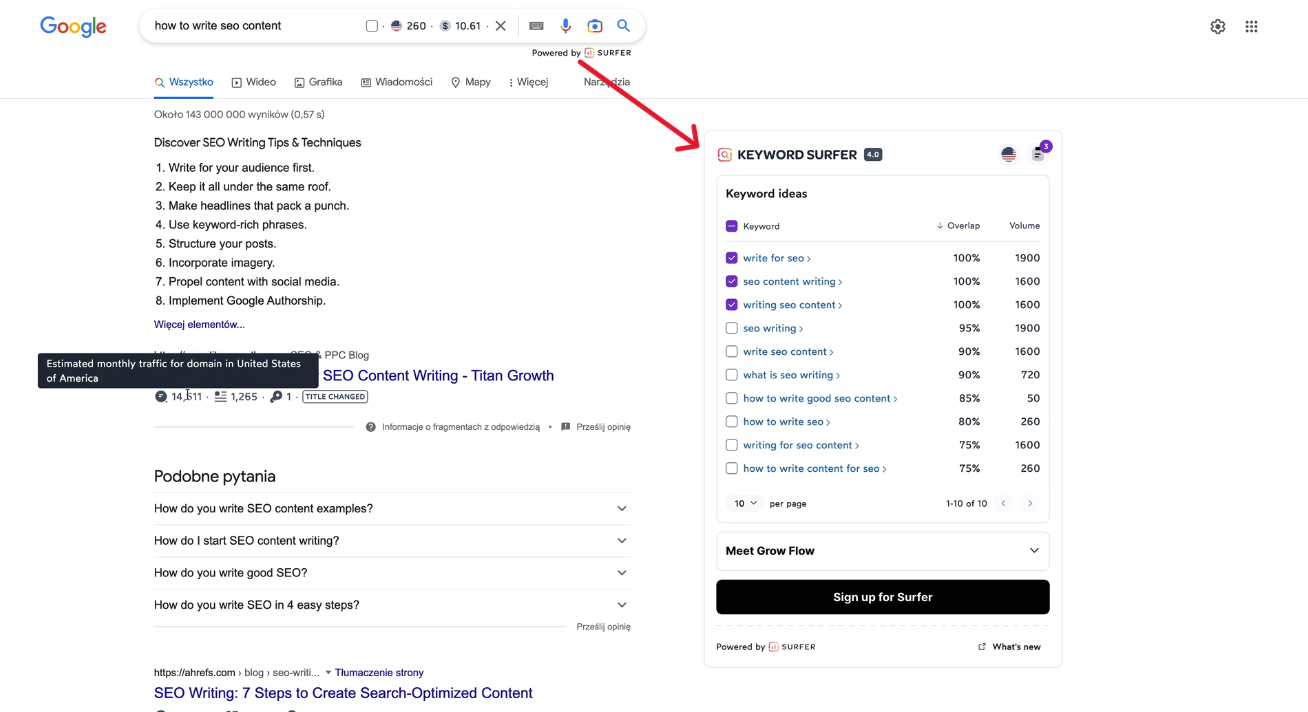This screenshot has width=1308, height=712.
Task: Click the featured snippet info question icon
Action: click(x=371, y=427)
